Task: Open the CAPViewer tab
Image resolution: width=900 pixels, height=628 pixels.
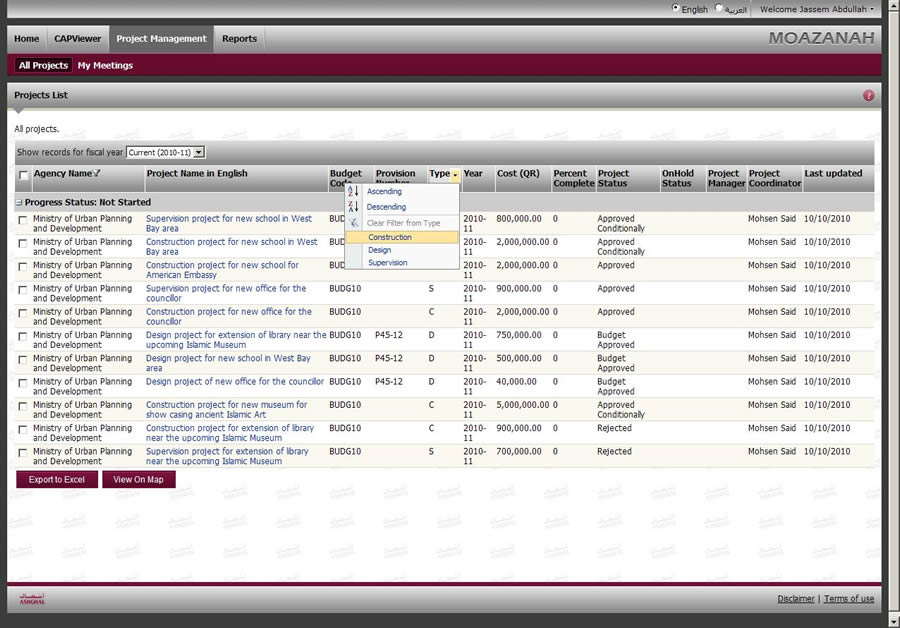Action: 77,38
